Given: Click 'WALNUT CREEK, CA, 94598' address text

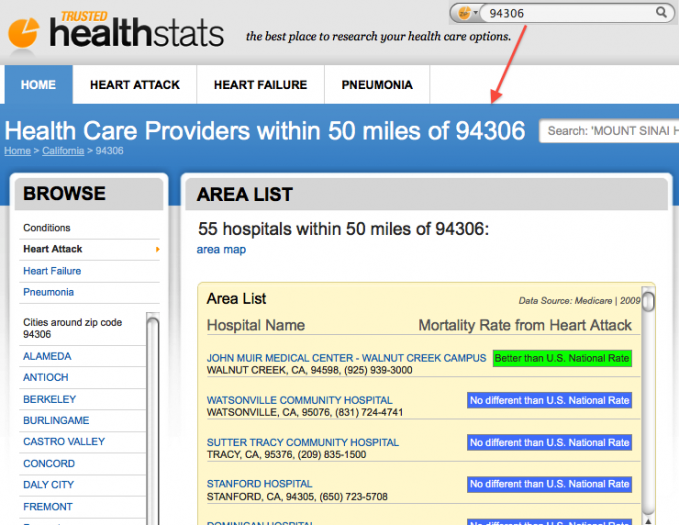Looking at the screenshot, I should click(x=274, y=370).
